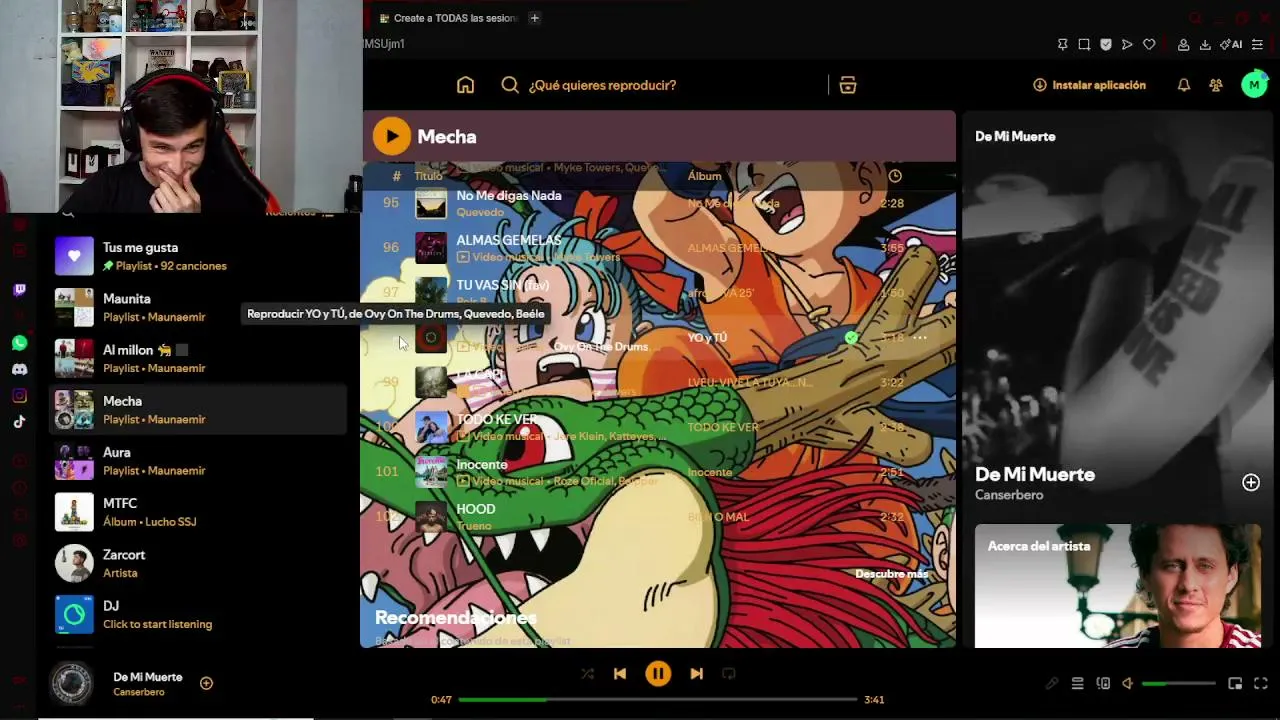Click the ¿Qué quieres reproducir? search field
The height and width of the screenshot is (720, 1280).
click(x=602, y=85)
